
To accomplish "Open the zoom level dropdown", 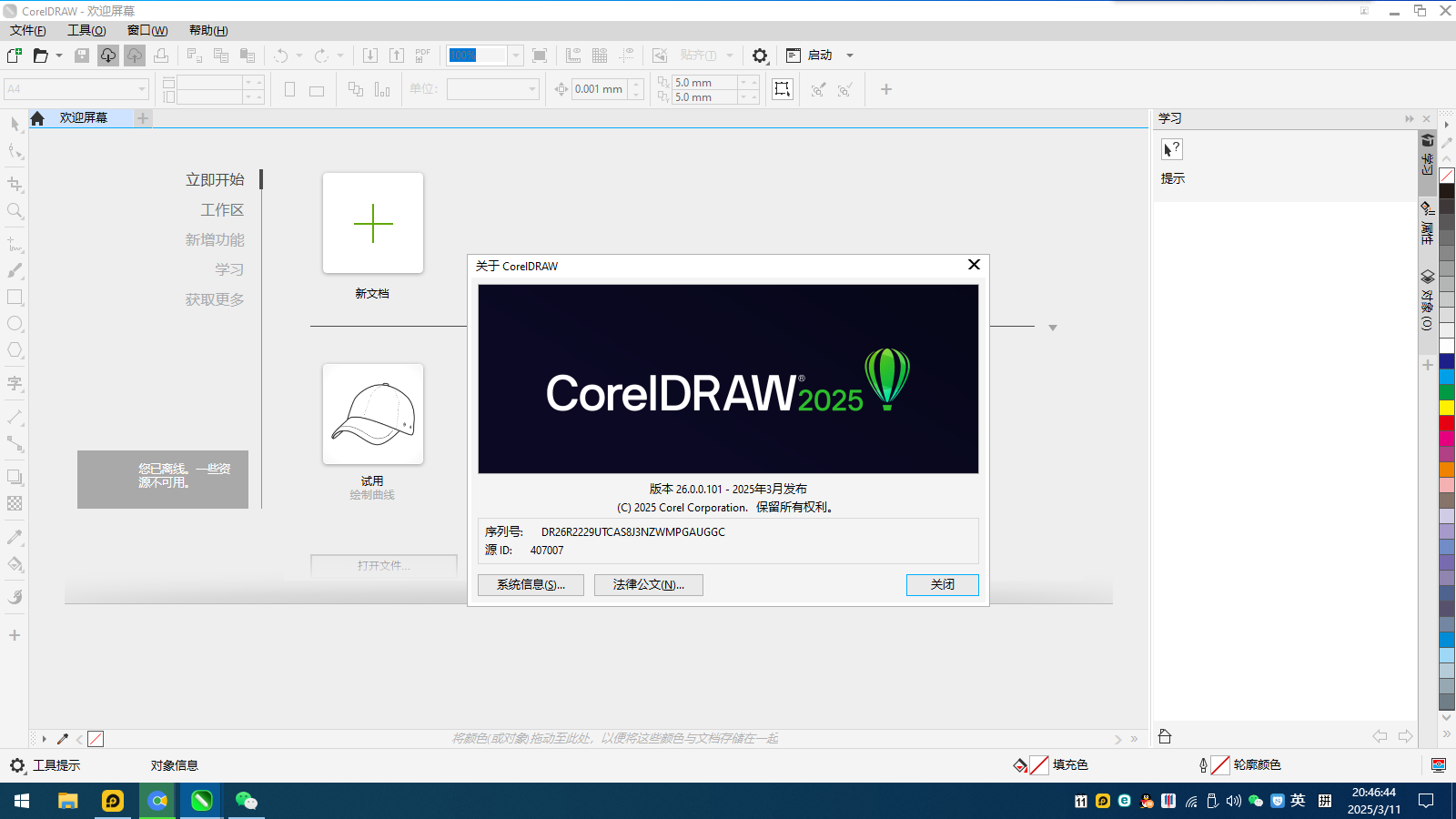I will click(x=516, y=56).
